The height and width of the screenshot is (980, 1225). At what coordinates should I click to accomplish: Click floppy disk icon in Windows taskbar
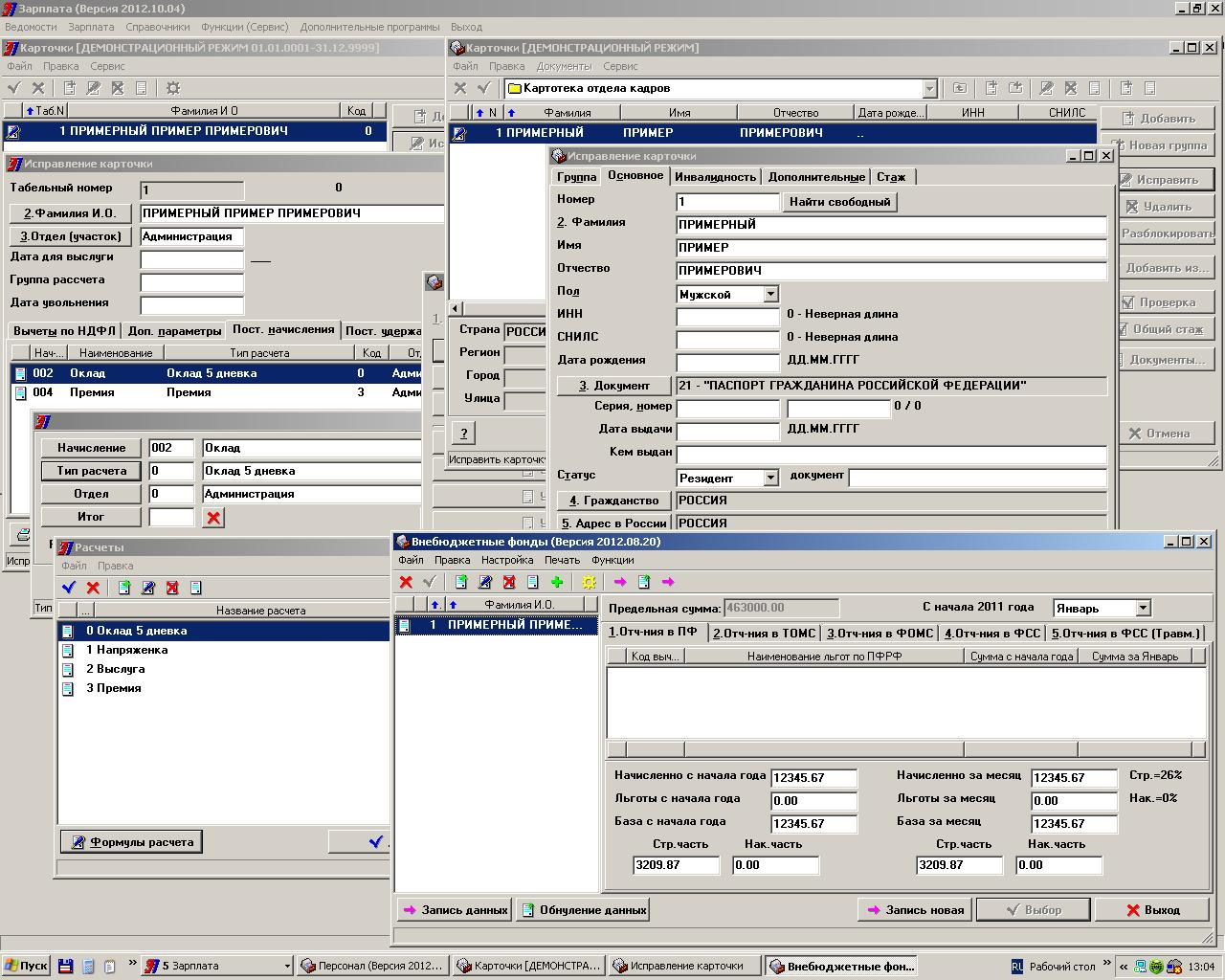point(65,966)
